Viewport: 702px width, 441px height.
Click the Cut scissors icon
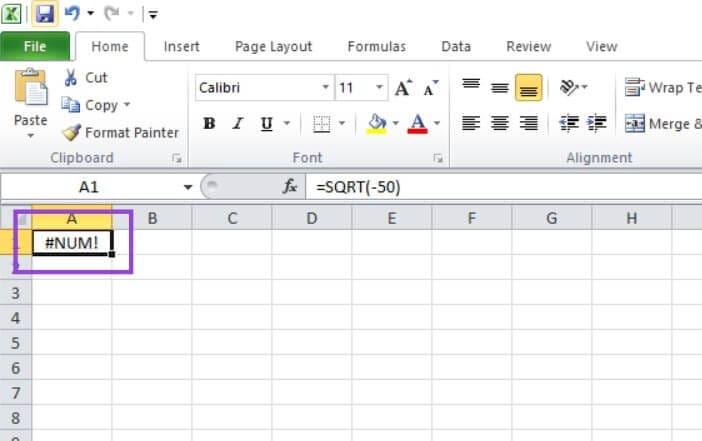click(x=72, y=78)
